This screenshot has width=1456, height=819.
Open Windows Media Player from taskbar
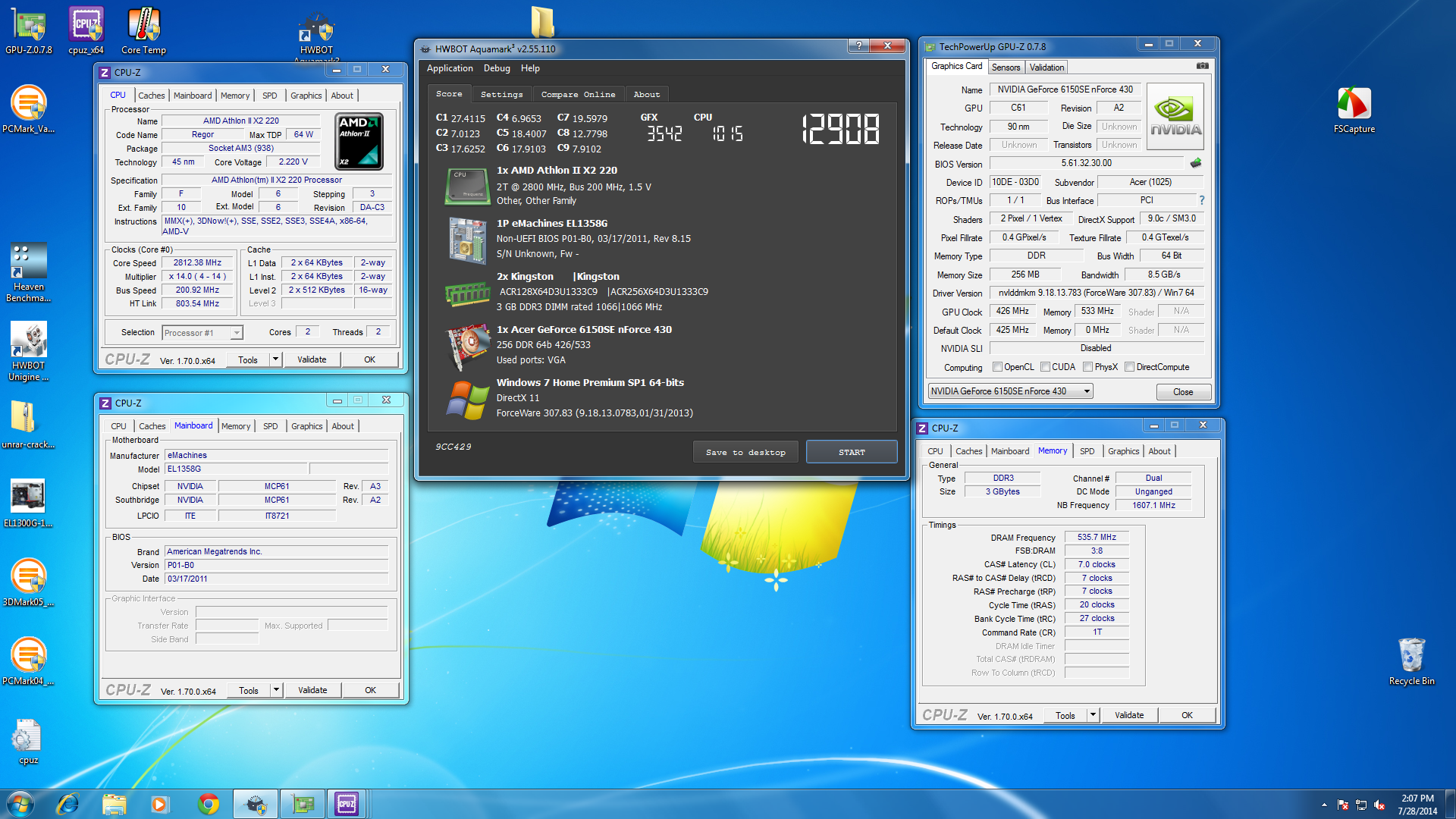point(160,804)
